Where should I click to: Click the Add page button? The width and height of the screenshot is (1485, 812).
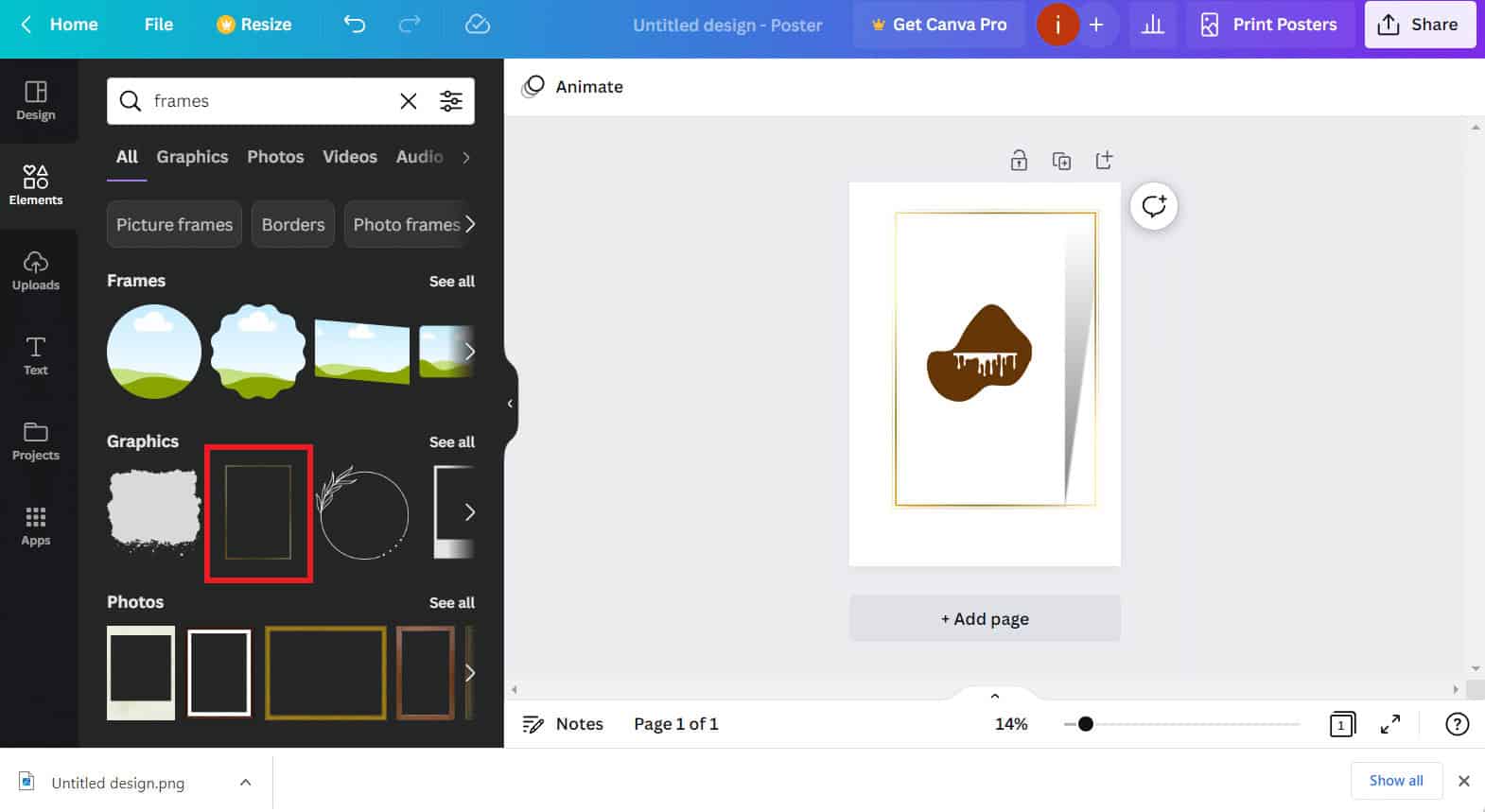pos(985,619)
